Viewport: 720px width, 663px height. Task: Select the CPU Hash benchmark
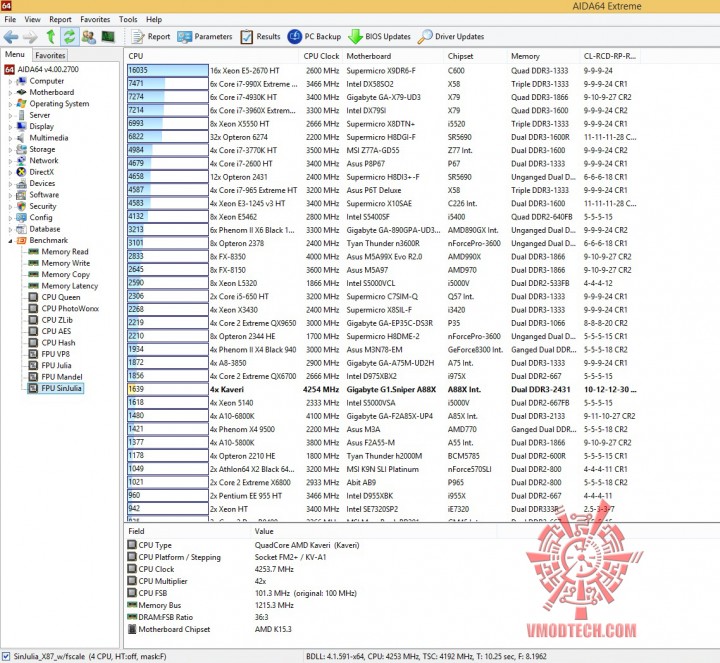[x=58, y=343]
